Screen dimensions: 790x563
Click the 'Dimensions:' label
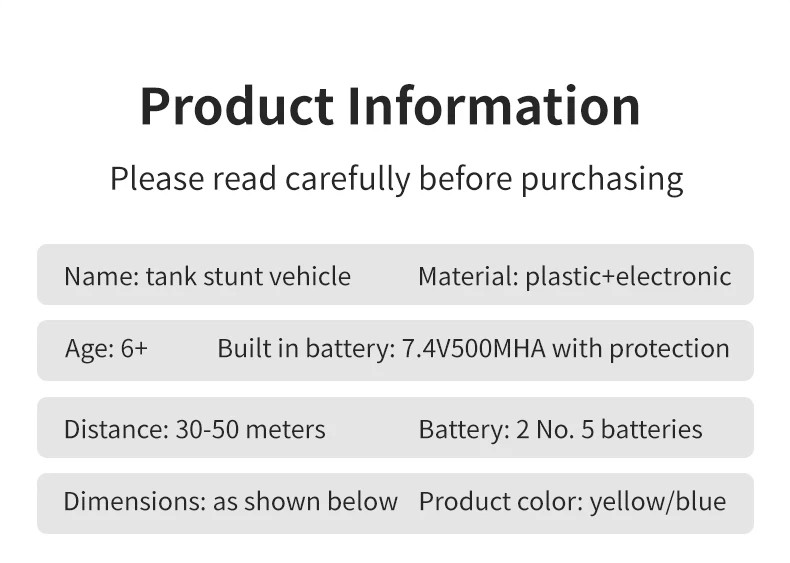click(134, 501)
